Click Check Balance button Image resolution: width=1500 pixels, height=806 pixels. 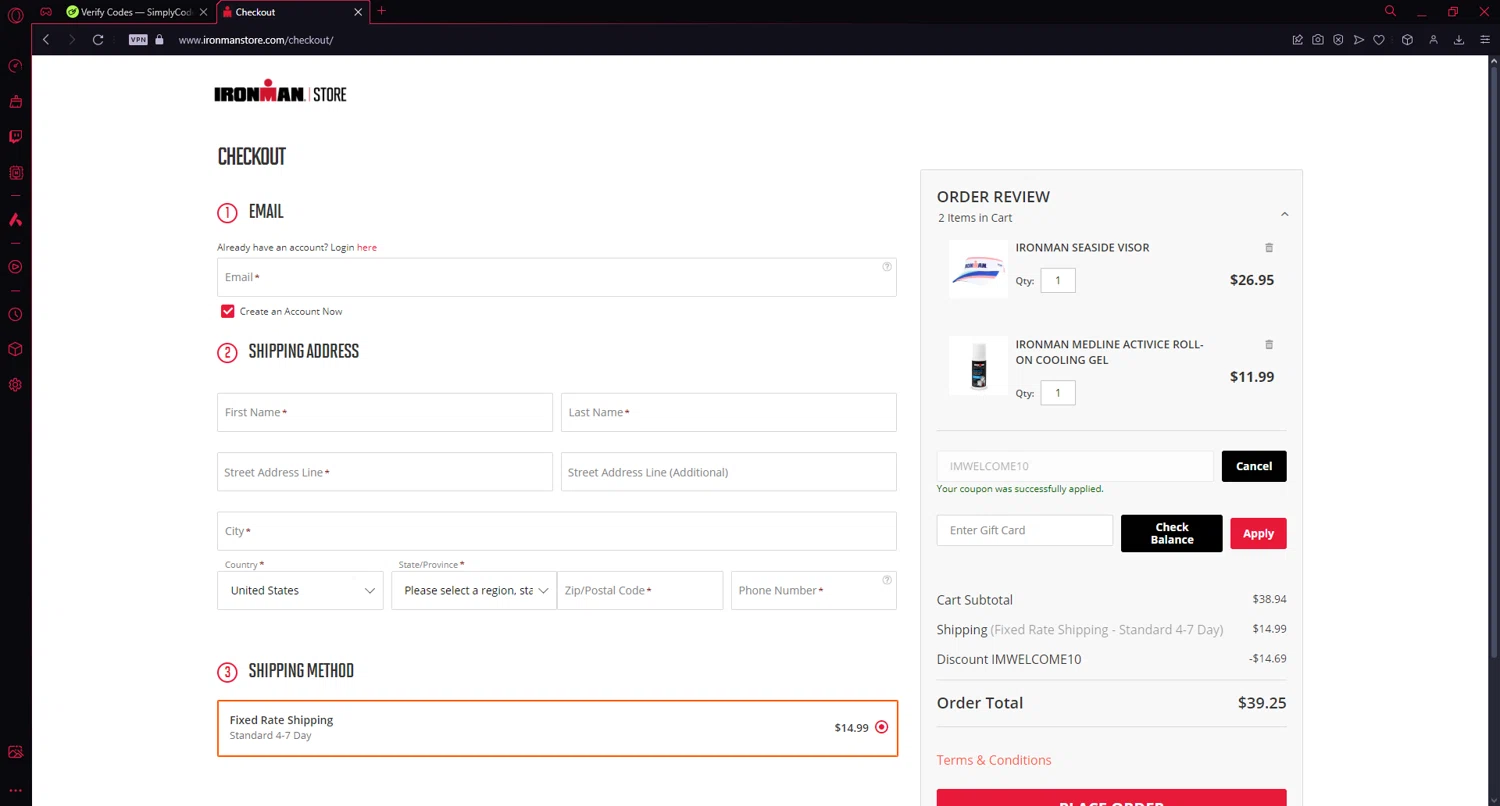tap(1172, 533)
